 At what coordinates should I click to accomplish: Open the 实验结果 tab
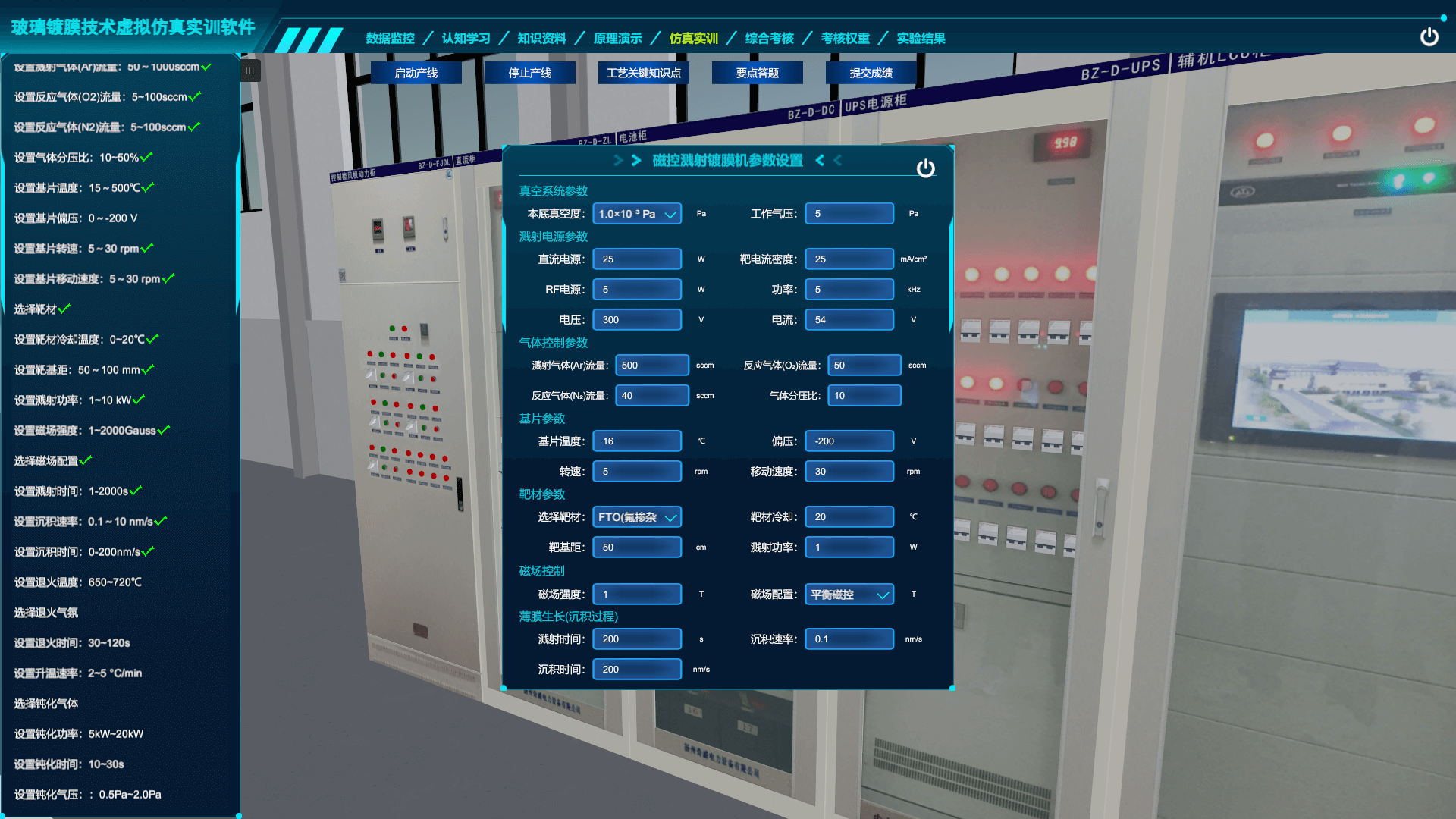[921, 39]
